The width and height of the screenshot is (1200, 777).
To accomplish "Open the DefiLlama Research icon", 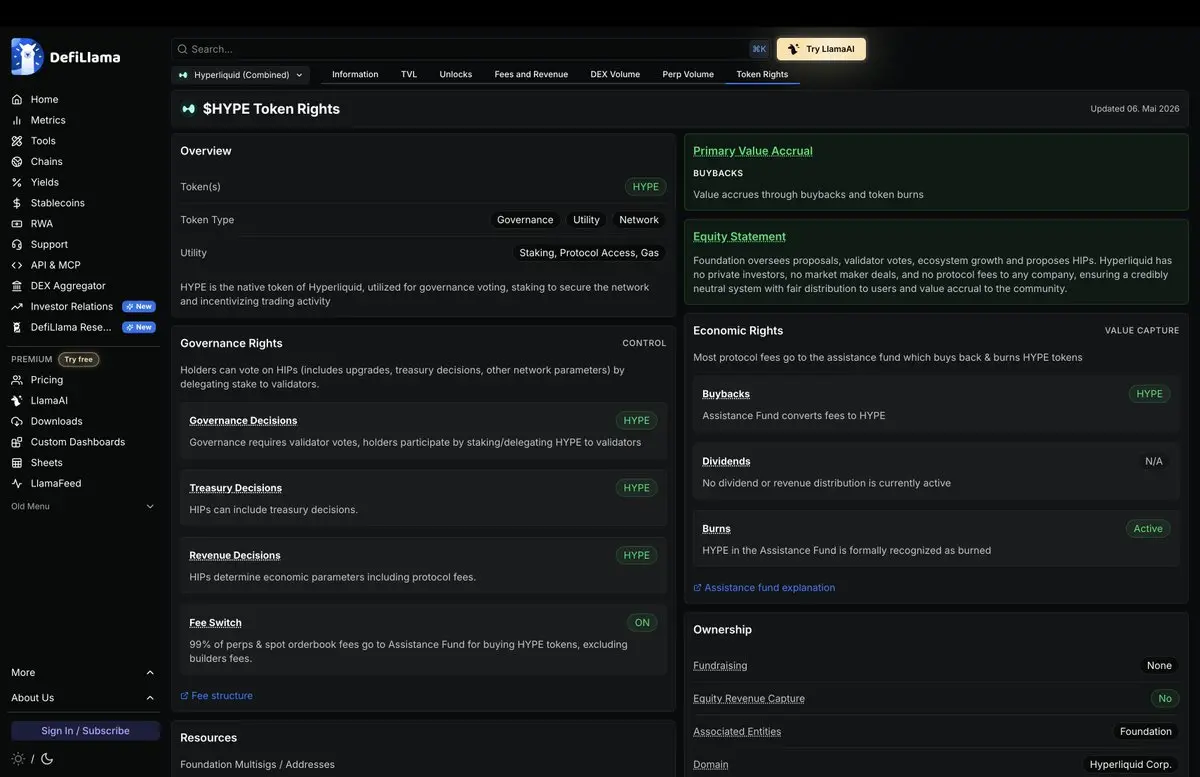I will point(17,327).
